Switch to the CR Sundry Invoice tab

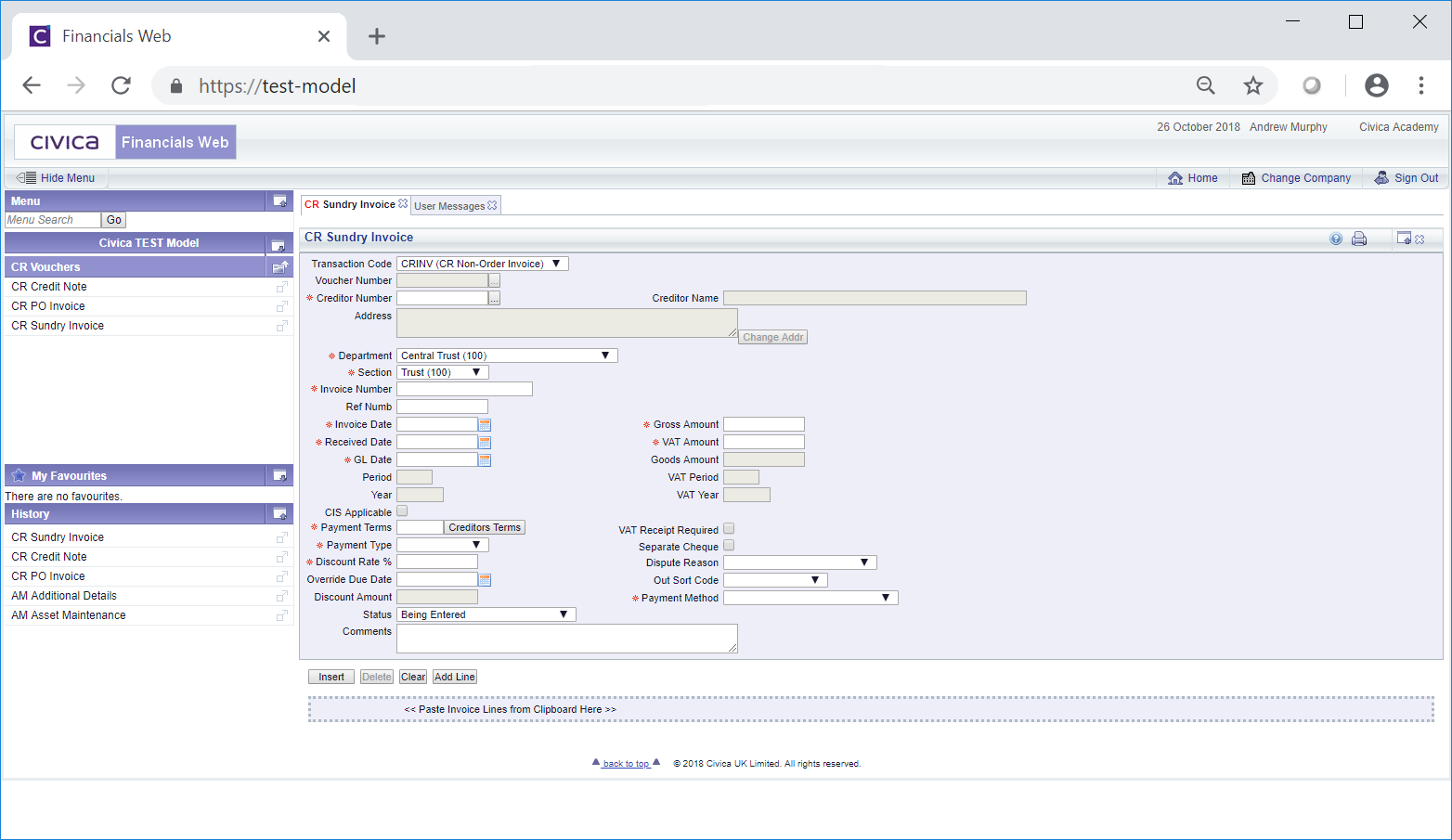click(350, 204)
